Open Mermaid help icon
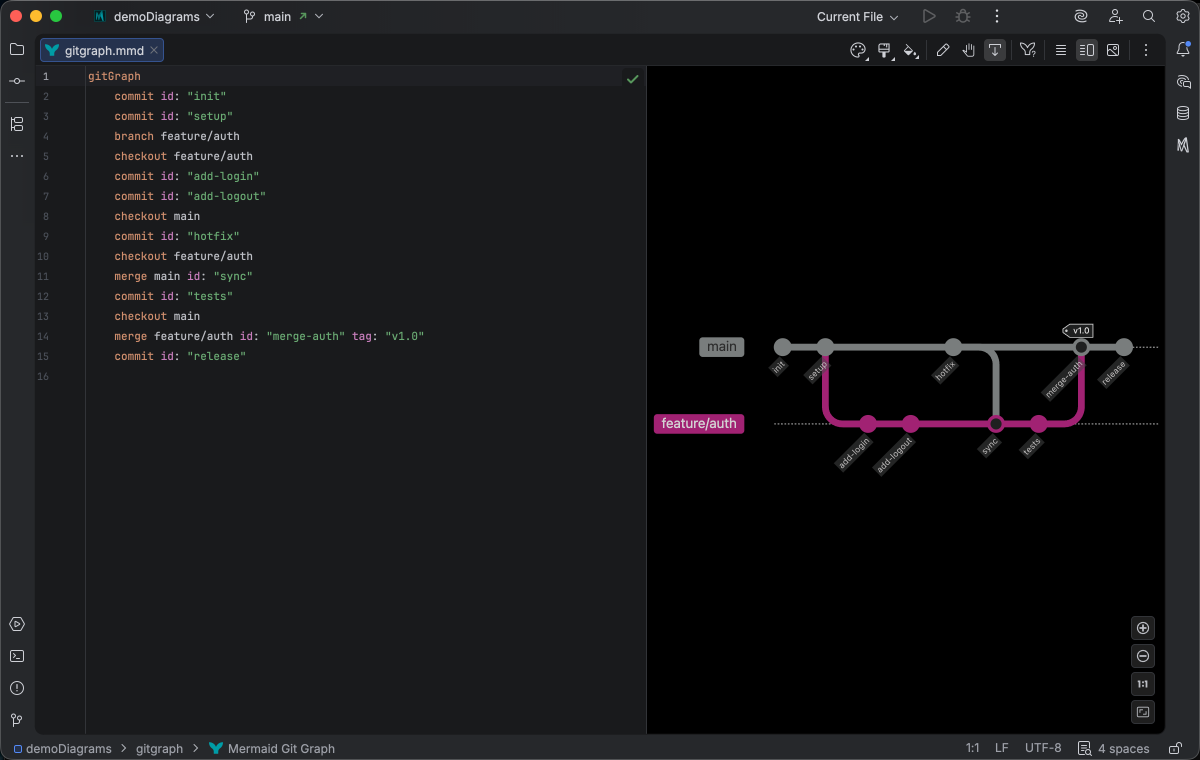Viewport: 1200px width, 760px height. pyautogui.click(x=1027, y=50)
